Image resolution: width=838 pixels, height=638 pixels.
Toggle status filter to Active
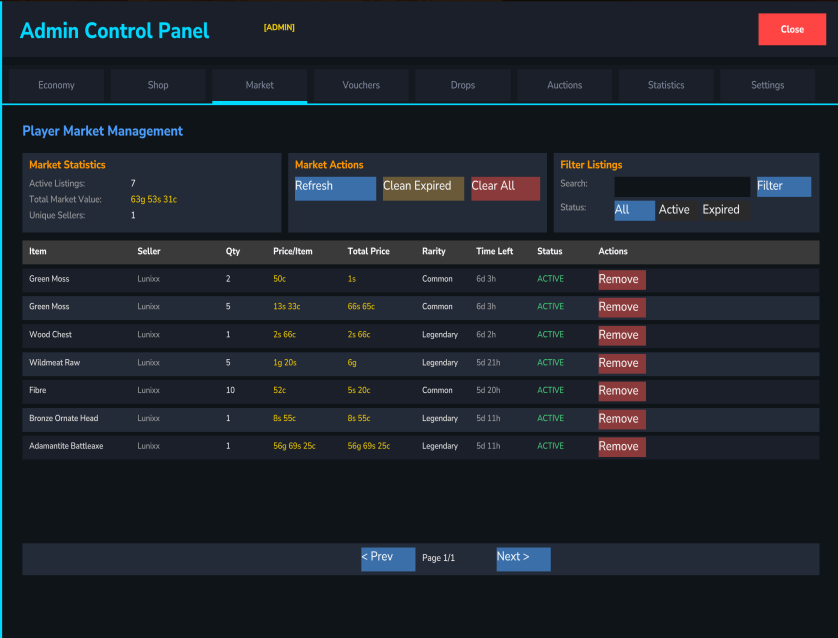(x=674, y=210)
